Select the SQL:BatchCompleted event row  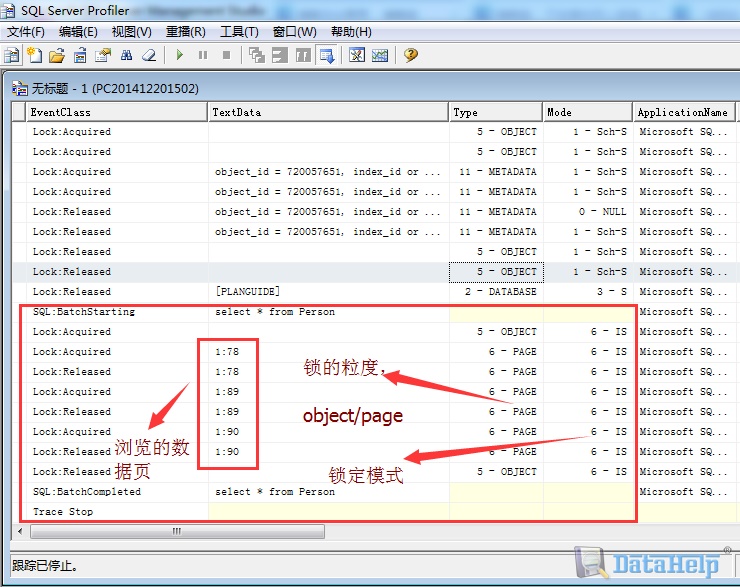(373, 492)
